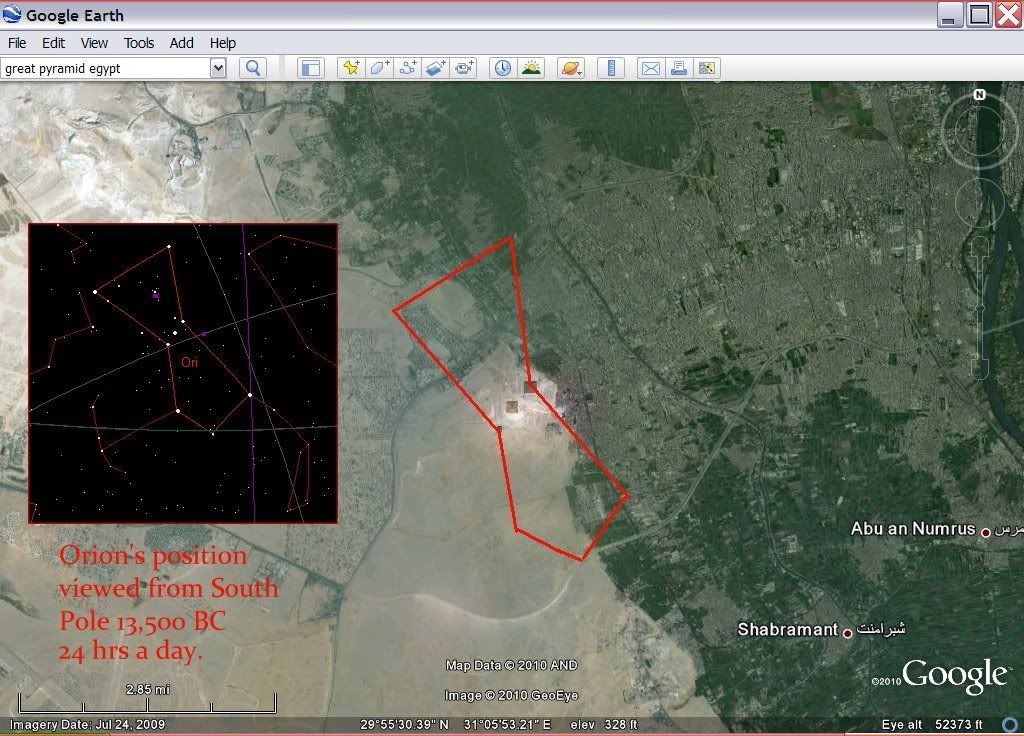The image size is (1024, 736).
Task: Add an image overlay
Action: tap(436, 68)
